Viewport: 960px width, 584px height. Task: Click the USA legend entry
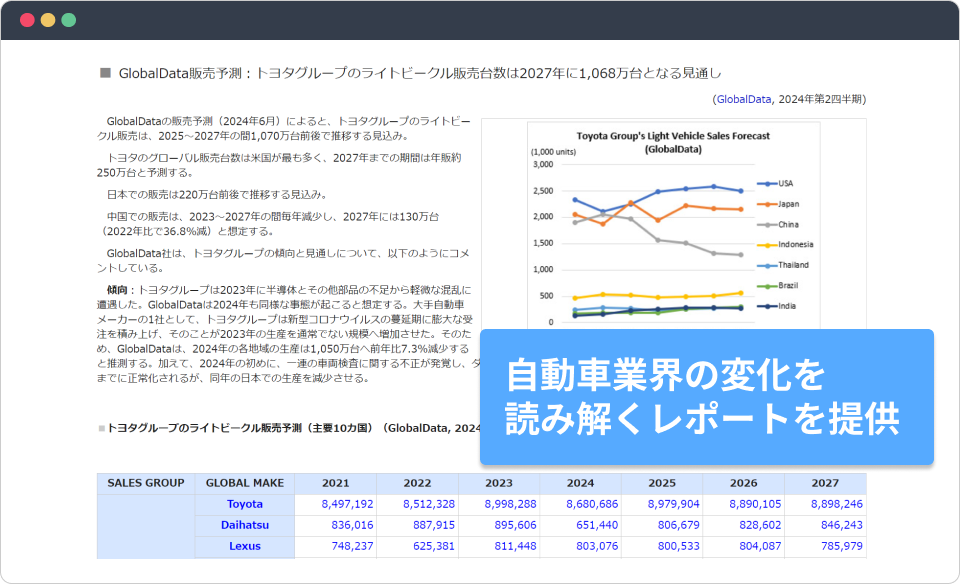[x=775, y=184]
